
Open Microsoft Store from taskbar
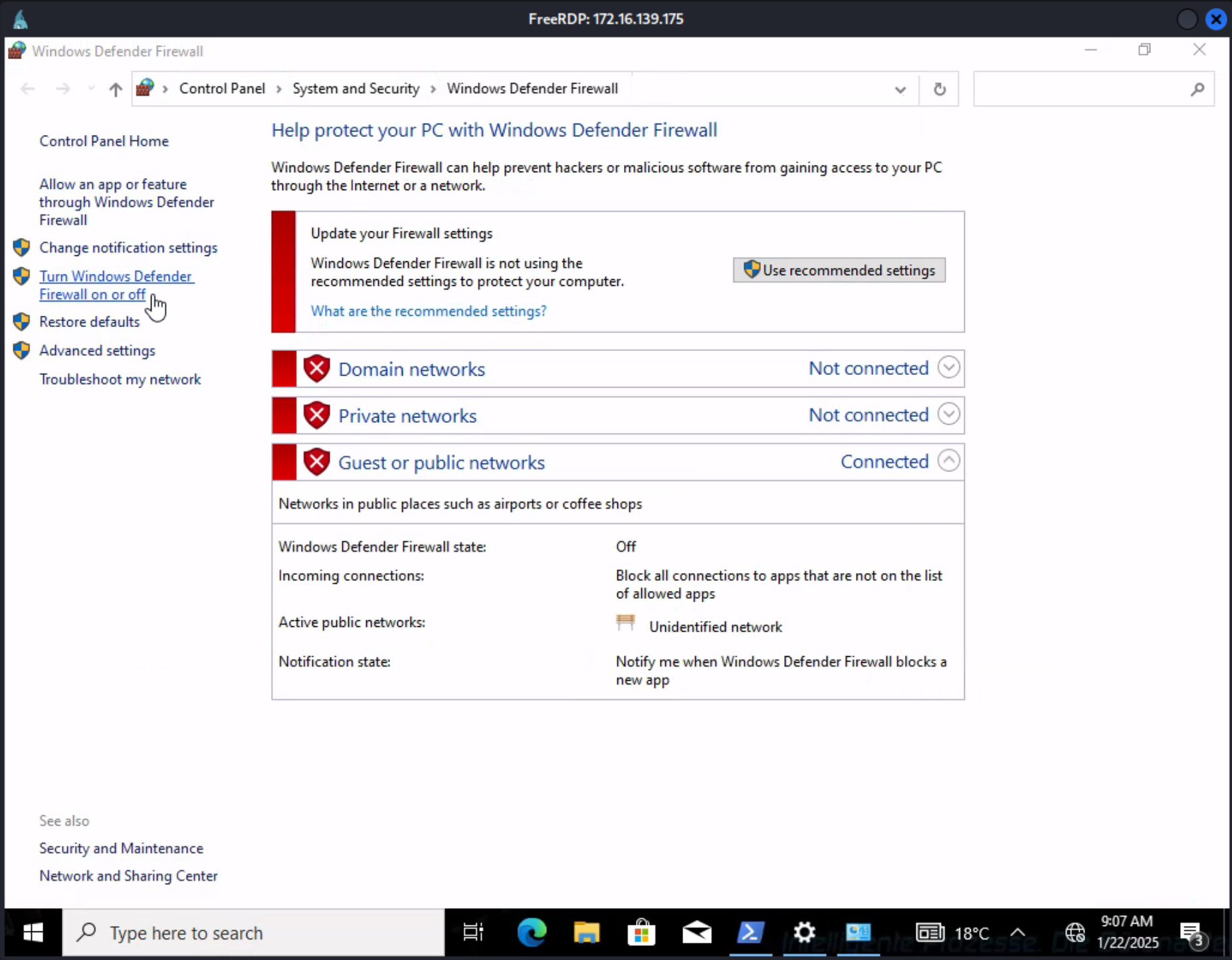(x=642, y=933)
